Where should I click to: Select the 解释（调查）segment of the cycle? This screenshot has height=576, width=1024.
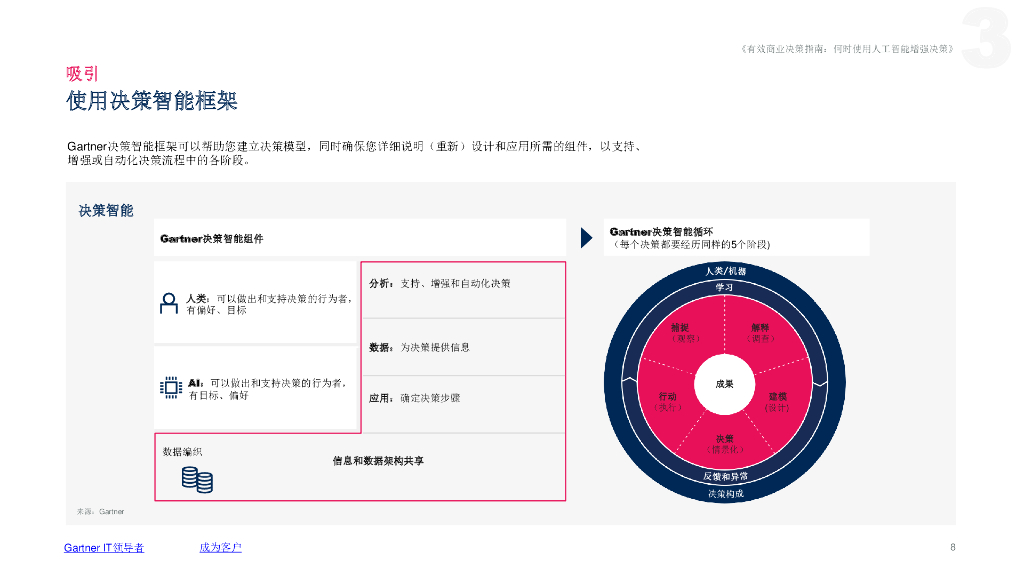[761, 333]
